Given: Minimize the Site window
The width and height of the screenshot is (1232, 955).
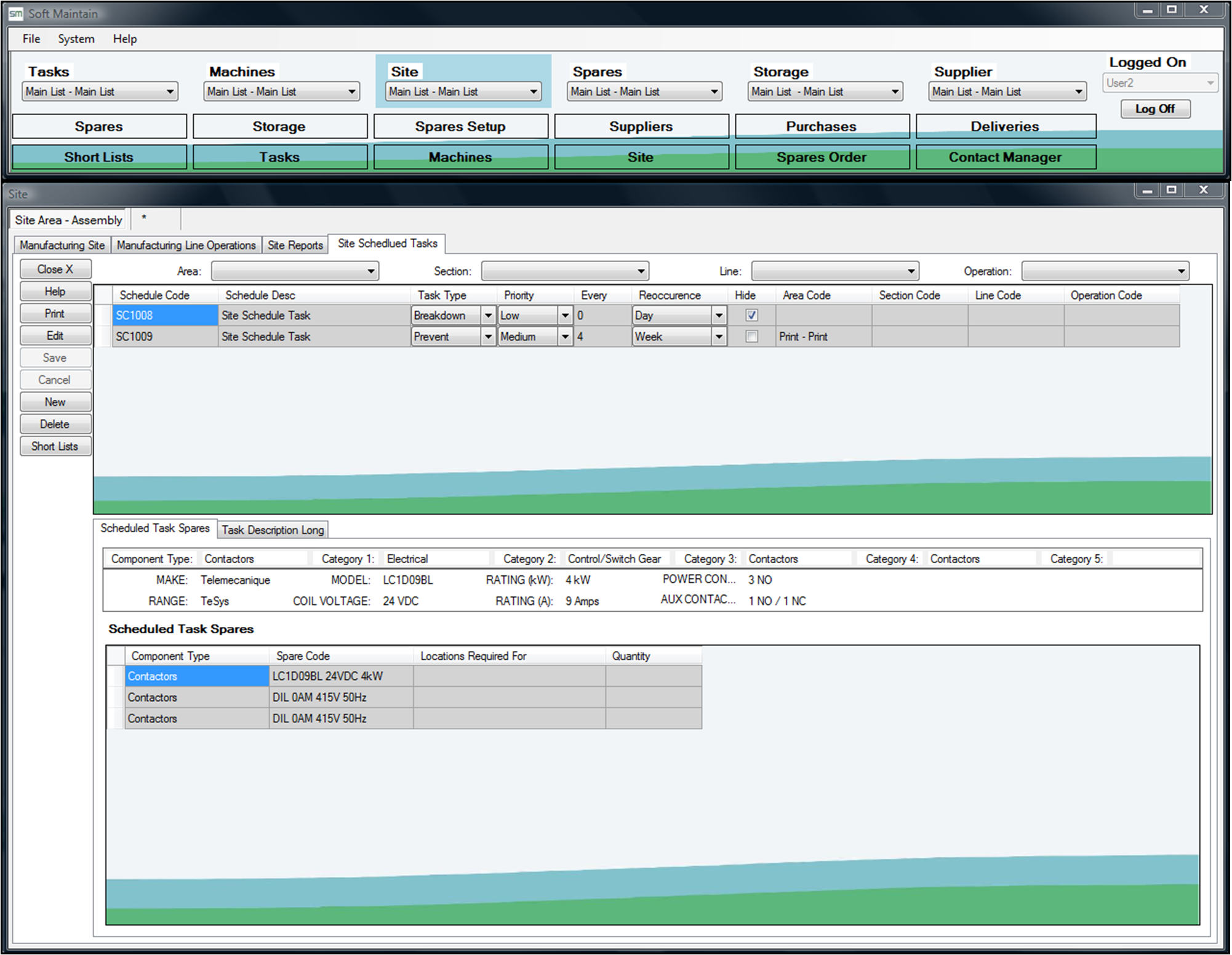Looking at the screenshot, I should pyautogui.click(x=1147, y=190).
